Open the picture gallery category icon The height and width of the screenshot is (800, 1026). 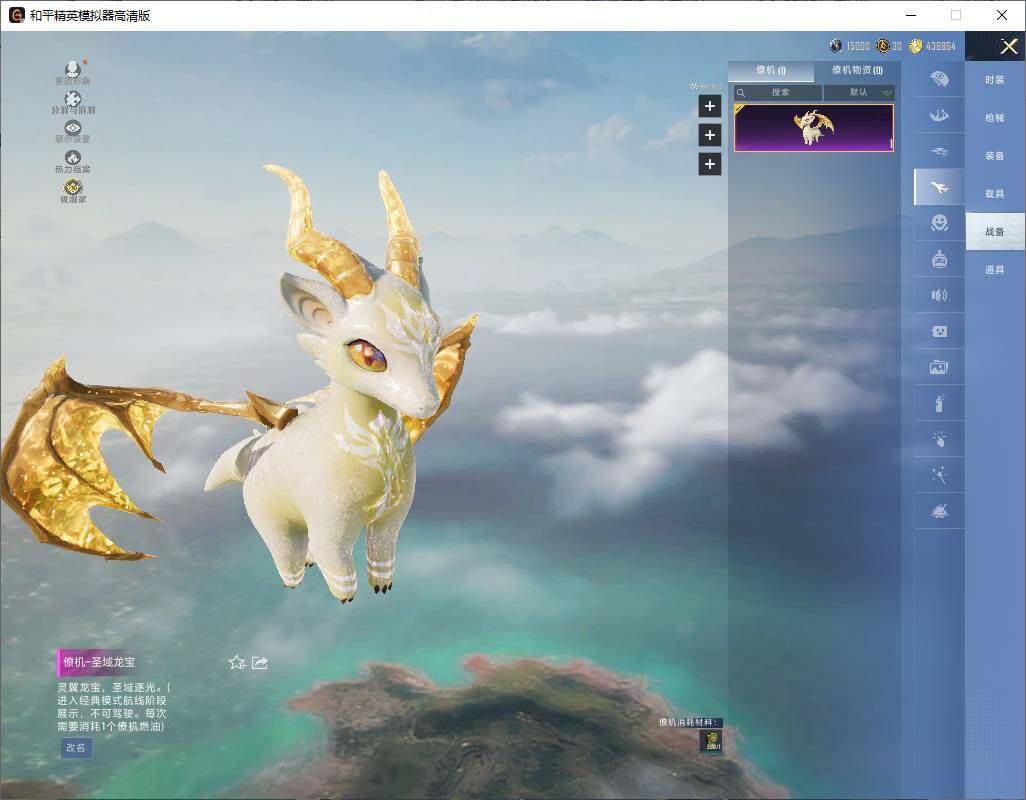click(x=939, y=367)
